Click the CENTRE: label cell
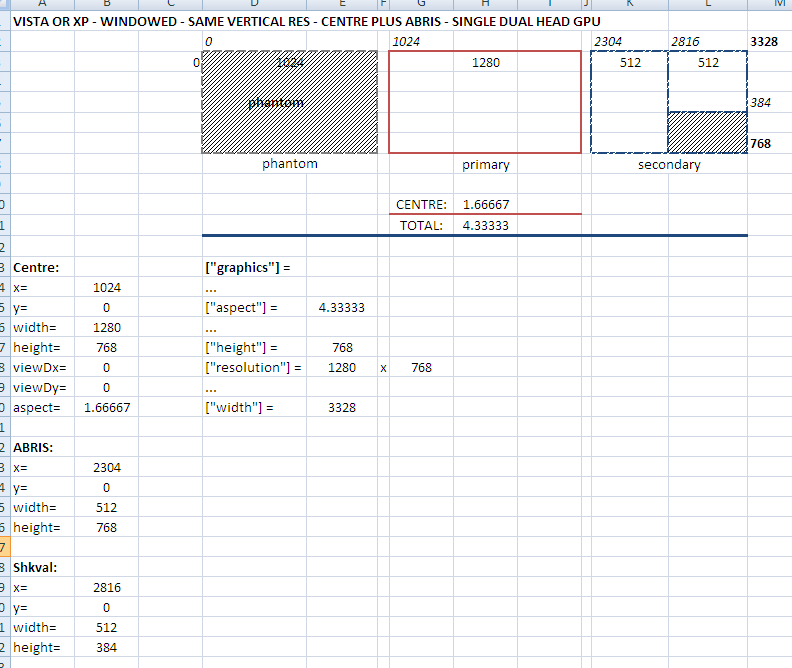Viewport: 792px width, 668px height. 421,204
